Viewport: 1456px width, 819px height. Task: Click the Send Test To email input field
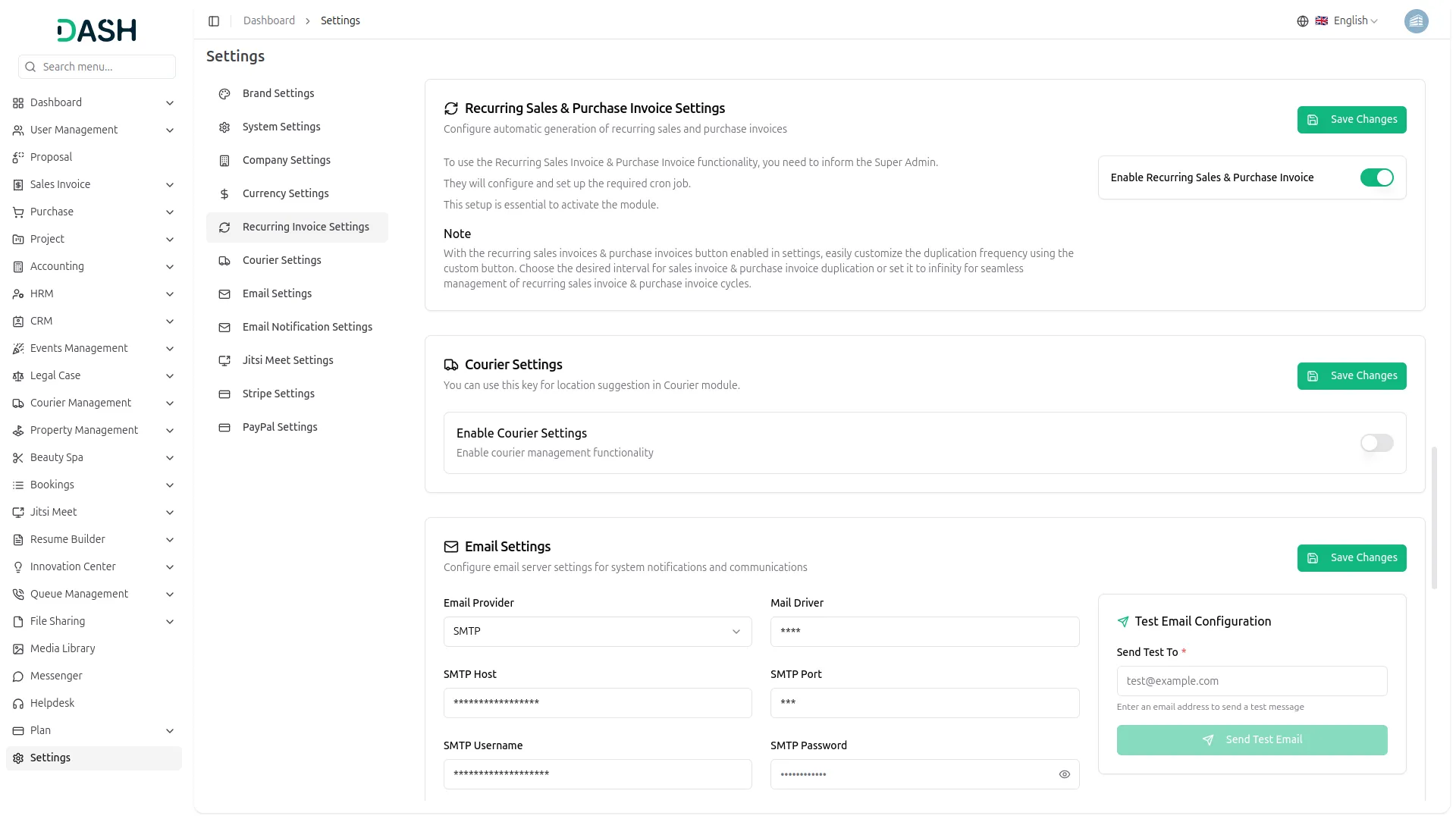click(1251, 680)
